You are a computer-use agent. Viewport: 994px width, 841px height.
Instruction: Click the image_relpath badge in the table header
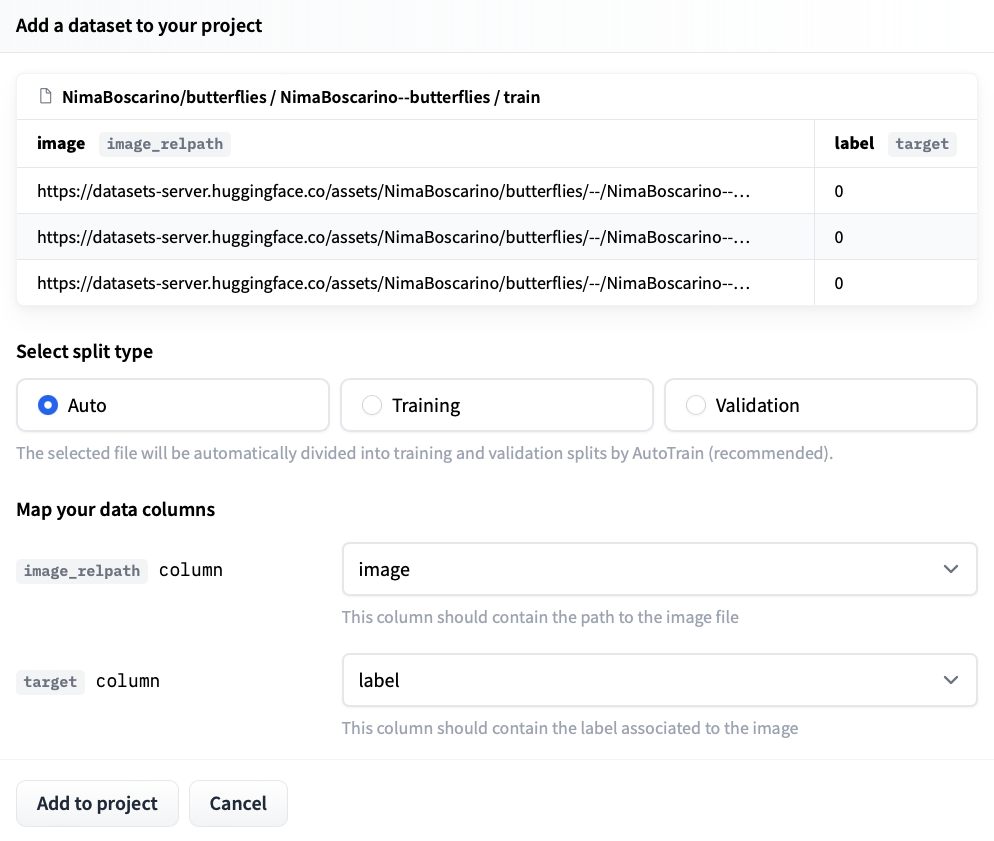tap(164, 144)
